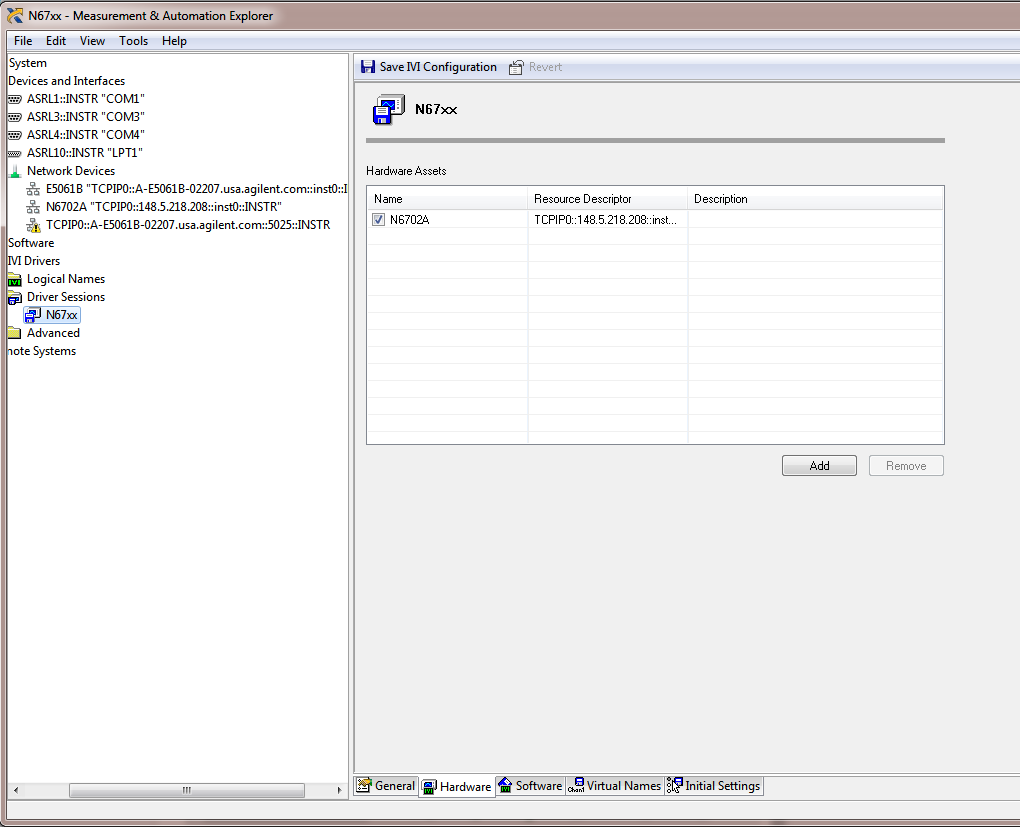Select ASRL10::INSTR "LPT1" text
Screen dimensions: 1020x827
tap(85, 153)
